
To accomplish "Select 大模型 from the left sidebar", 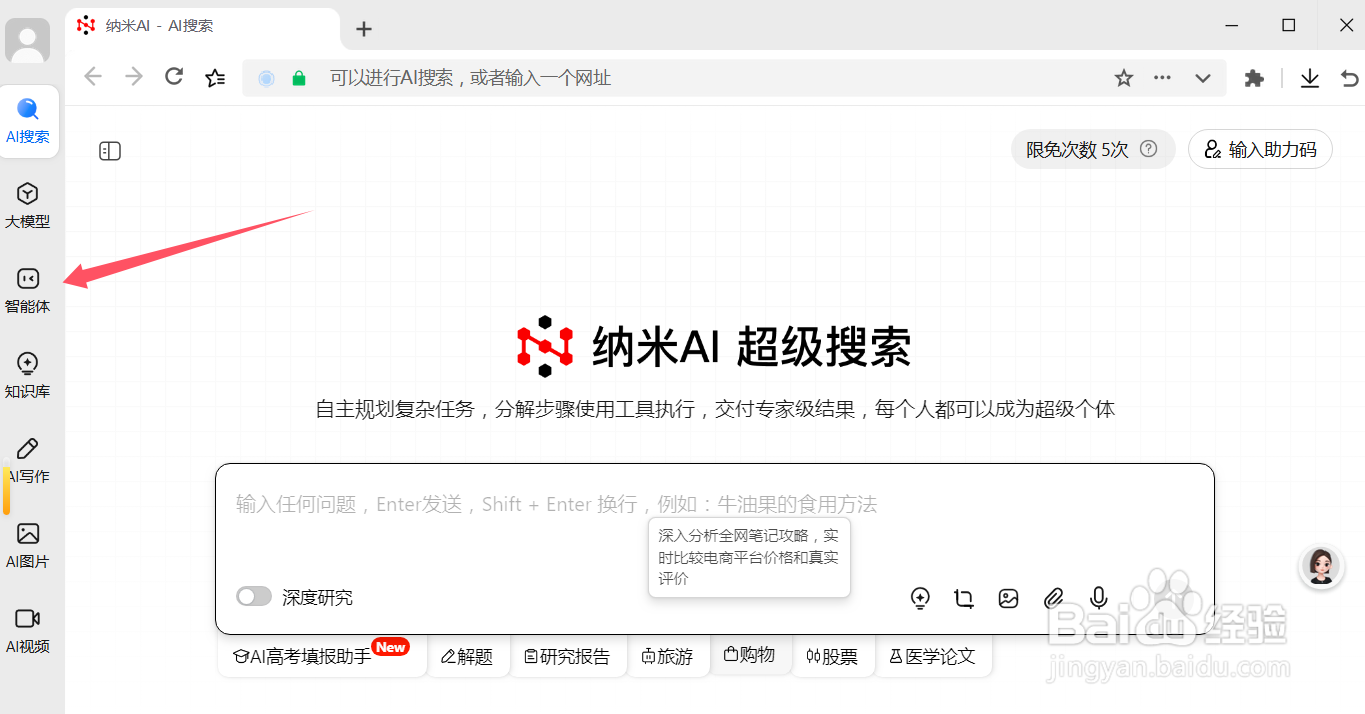I will click(29, 205).
